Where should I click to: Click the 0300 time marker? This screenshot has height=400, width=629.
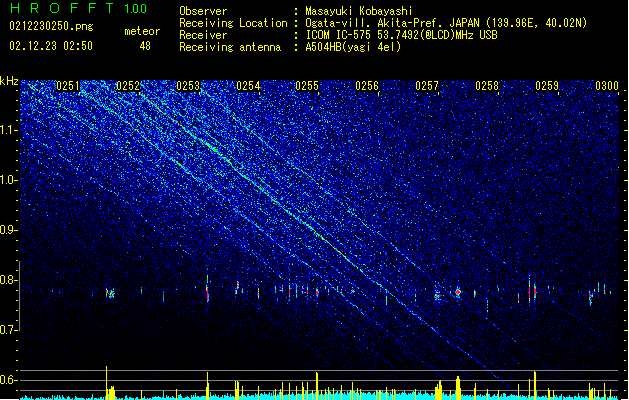tap(607, 86)
